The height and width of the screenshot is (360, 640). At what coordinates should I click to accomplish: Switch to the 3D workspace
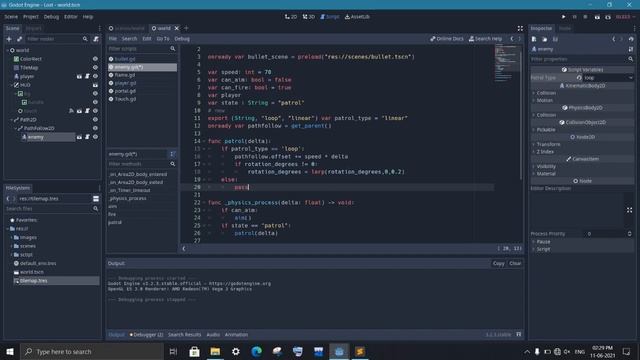(x=309, y=17)
